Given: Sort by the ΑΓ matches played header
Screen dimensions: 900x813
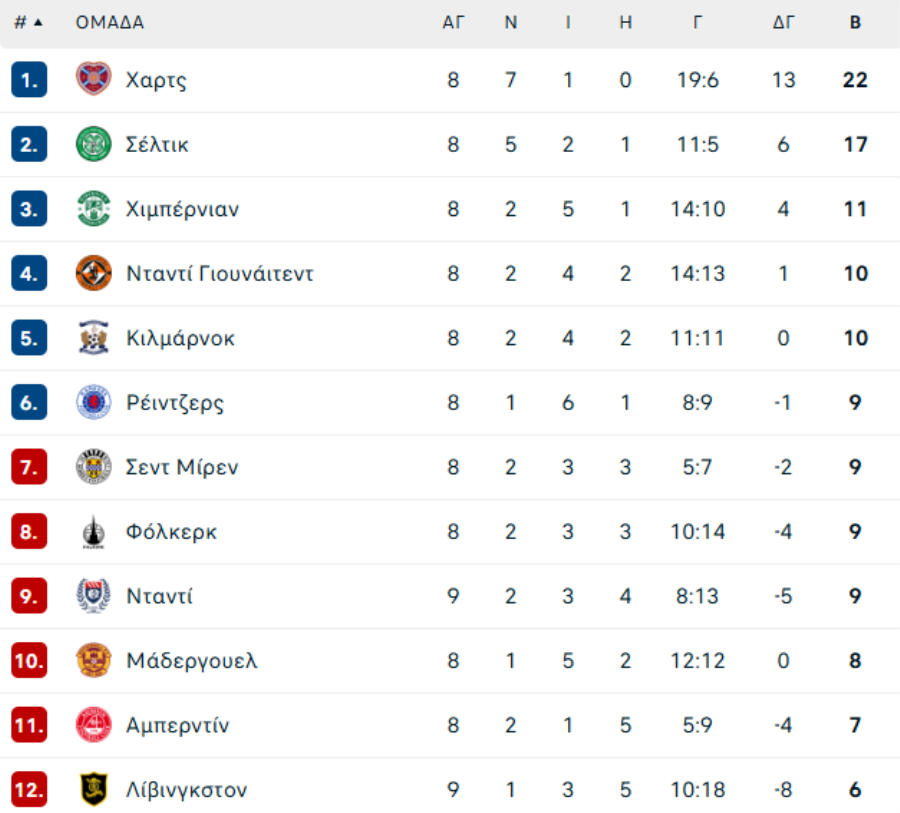Looking at the screenshot, I should click(x=453, y=22).
